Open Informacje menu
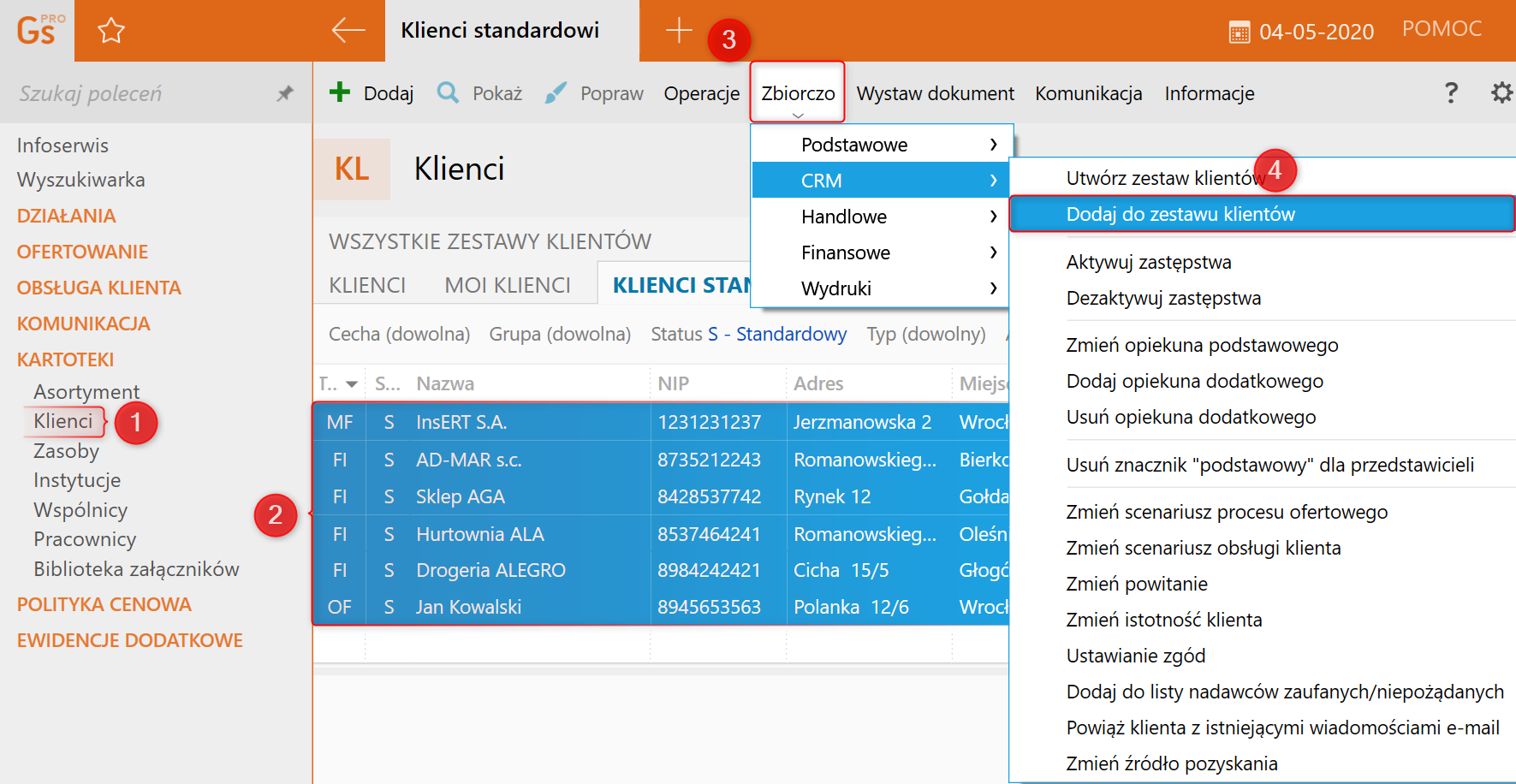The width and height of the screenshot is (1516, 784). (x=1210, y=93)
